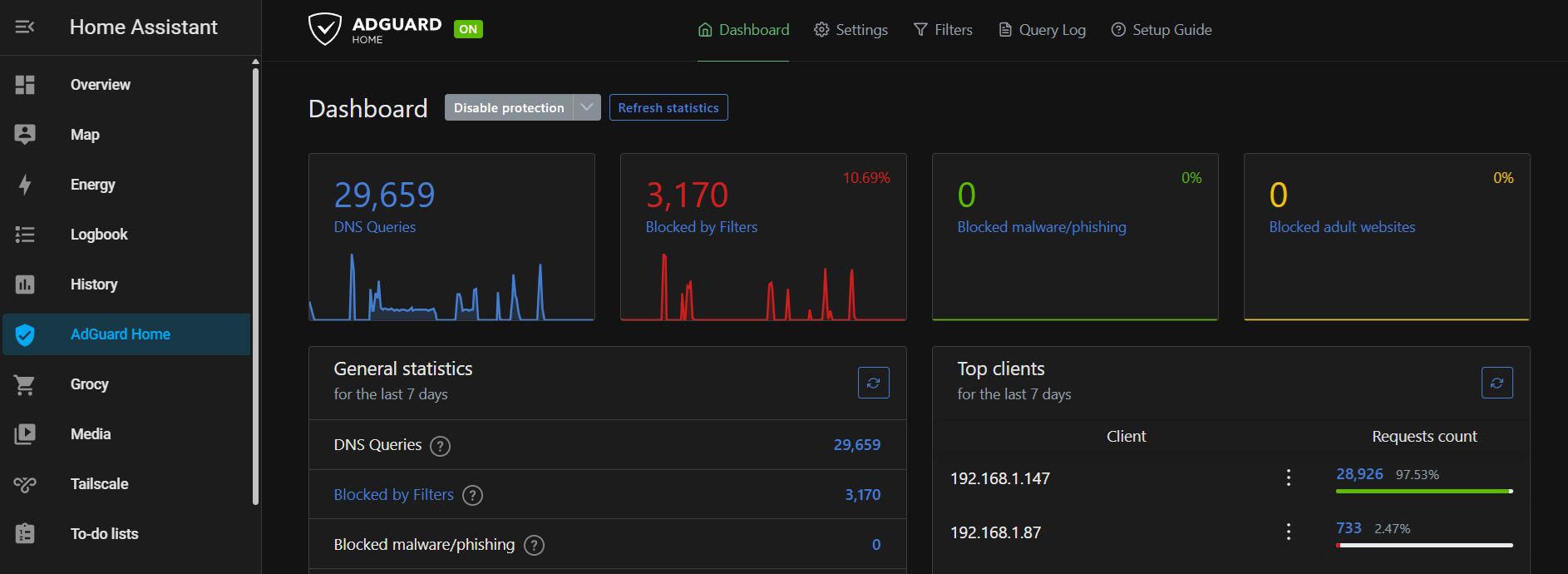This screenshot has width=1568, height=574.
Task: Click the AdGuard Home shield icon
Action: pyautogui.click(x=25, y=334)
